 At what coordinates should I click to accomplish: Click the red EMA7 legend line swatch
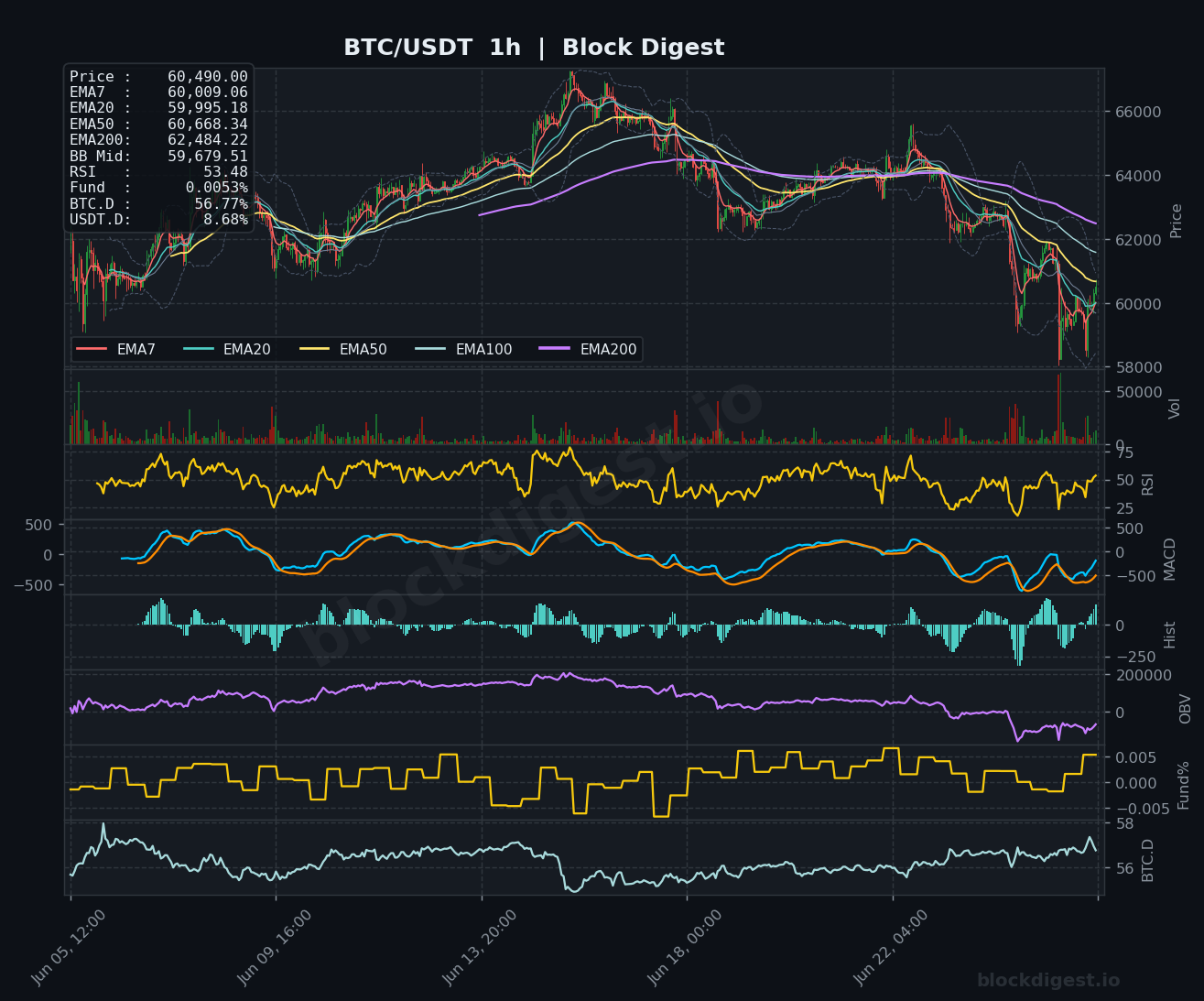(x=92, y=350)
